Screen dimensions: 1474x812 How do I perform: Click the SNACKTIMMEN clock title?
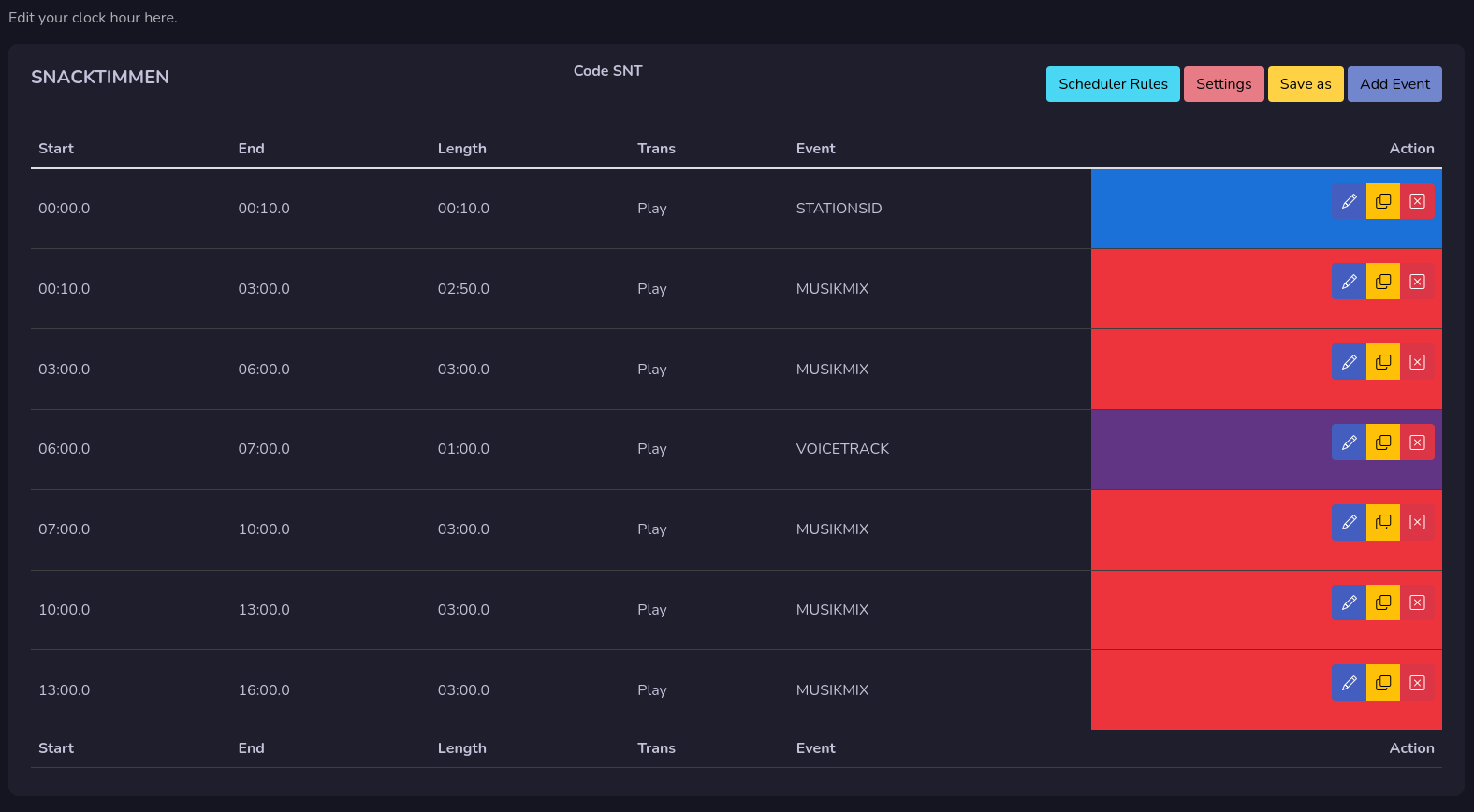pyautogui.click(x=100, y=78)
